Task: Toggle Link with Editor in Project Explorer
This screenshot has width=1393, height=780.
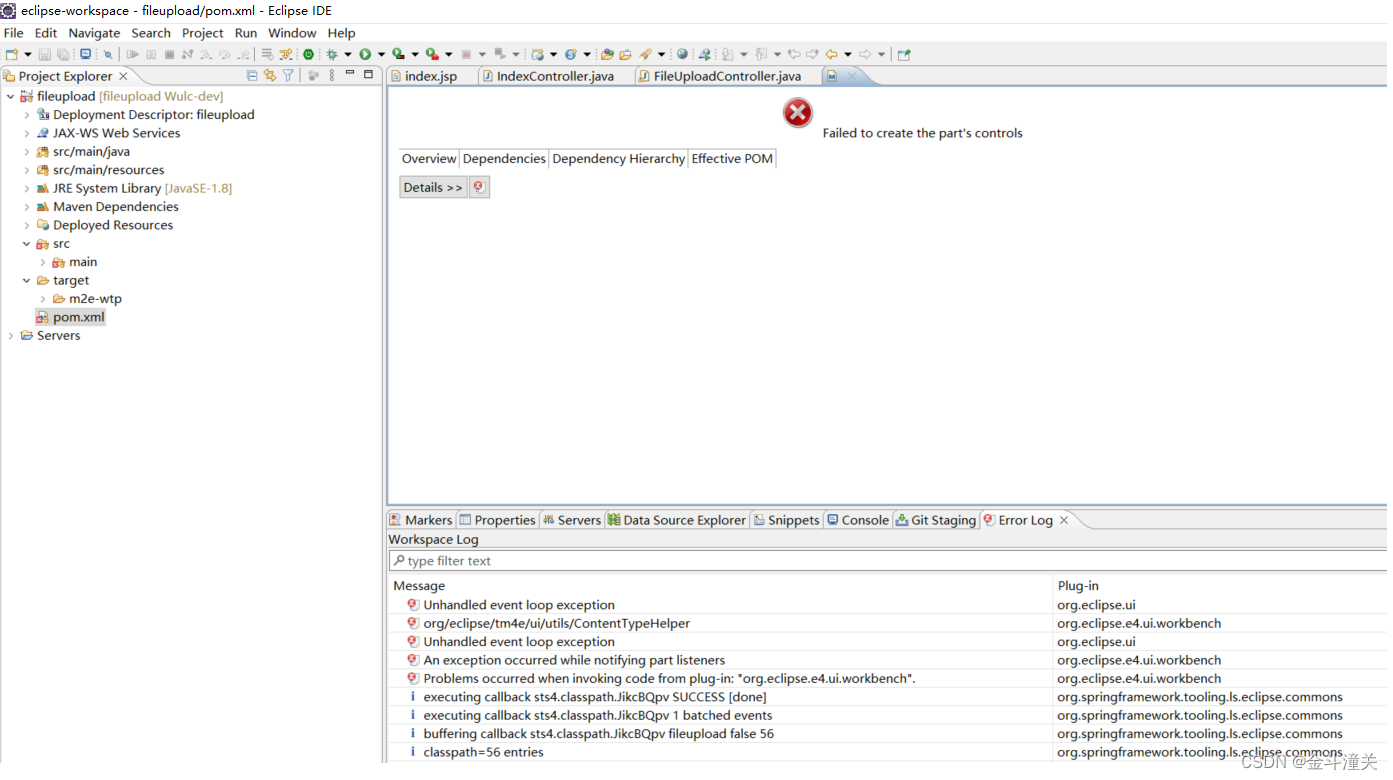Action: [x=270, y=75]
